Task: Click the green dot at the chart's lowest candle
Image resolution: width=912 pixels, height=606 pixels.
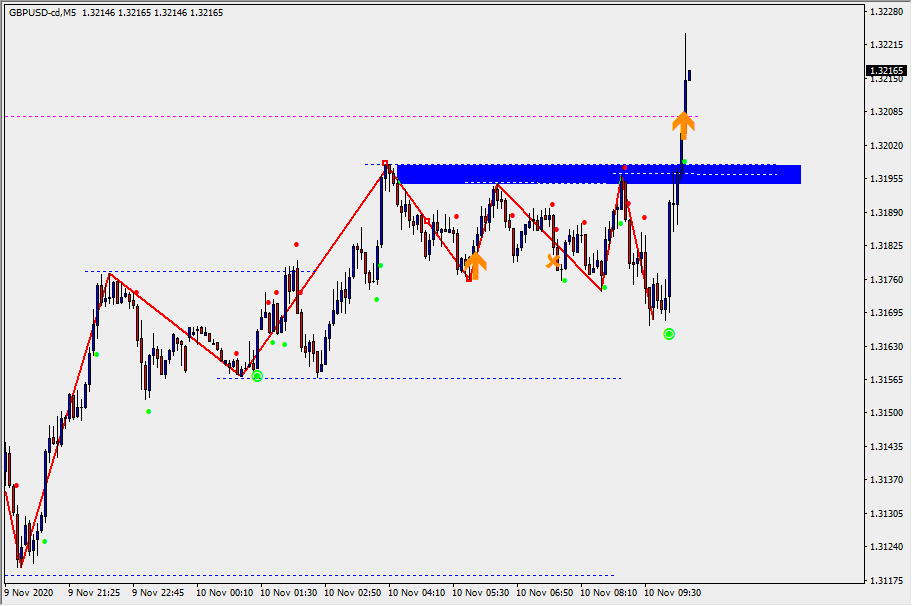Action: pos(44,541)
